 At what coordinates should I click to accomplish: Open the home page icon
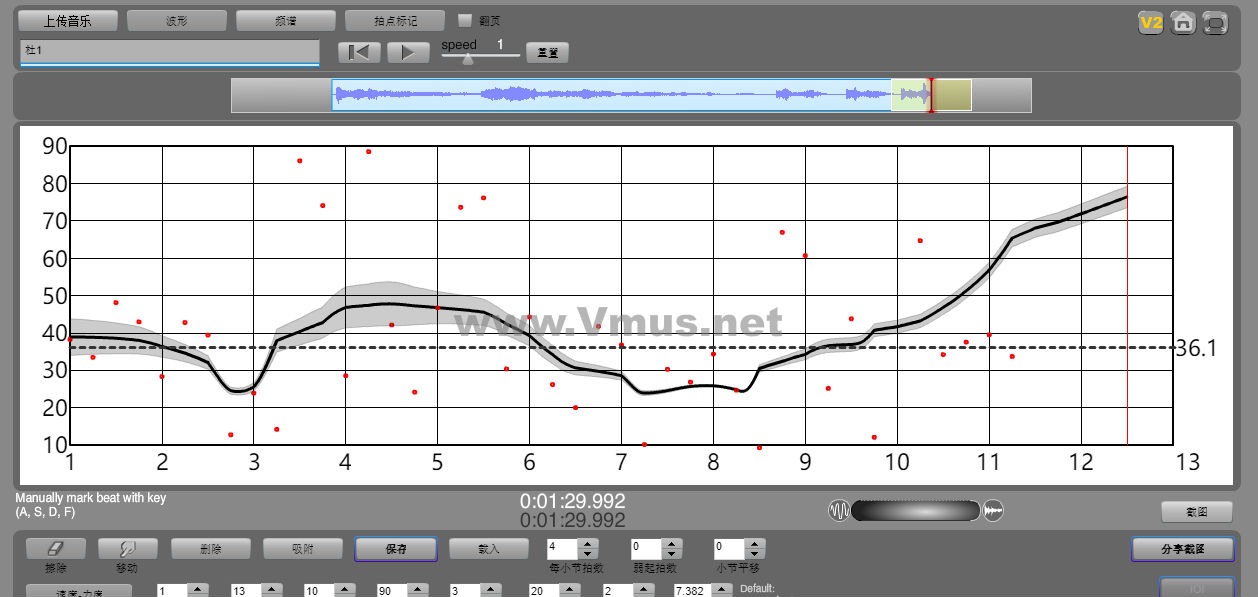tap(1183, 22)
